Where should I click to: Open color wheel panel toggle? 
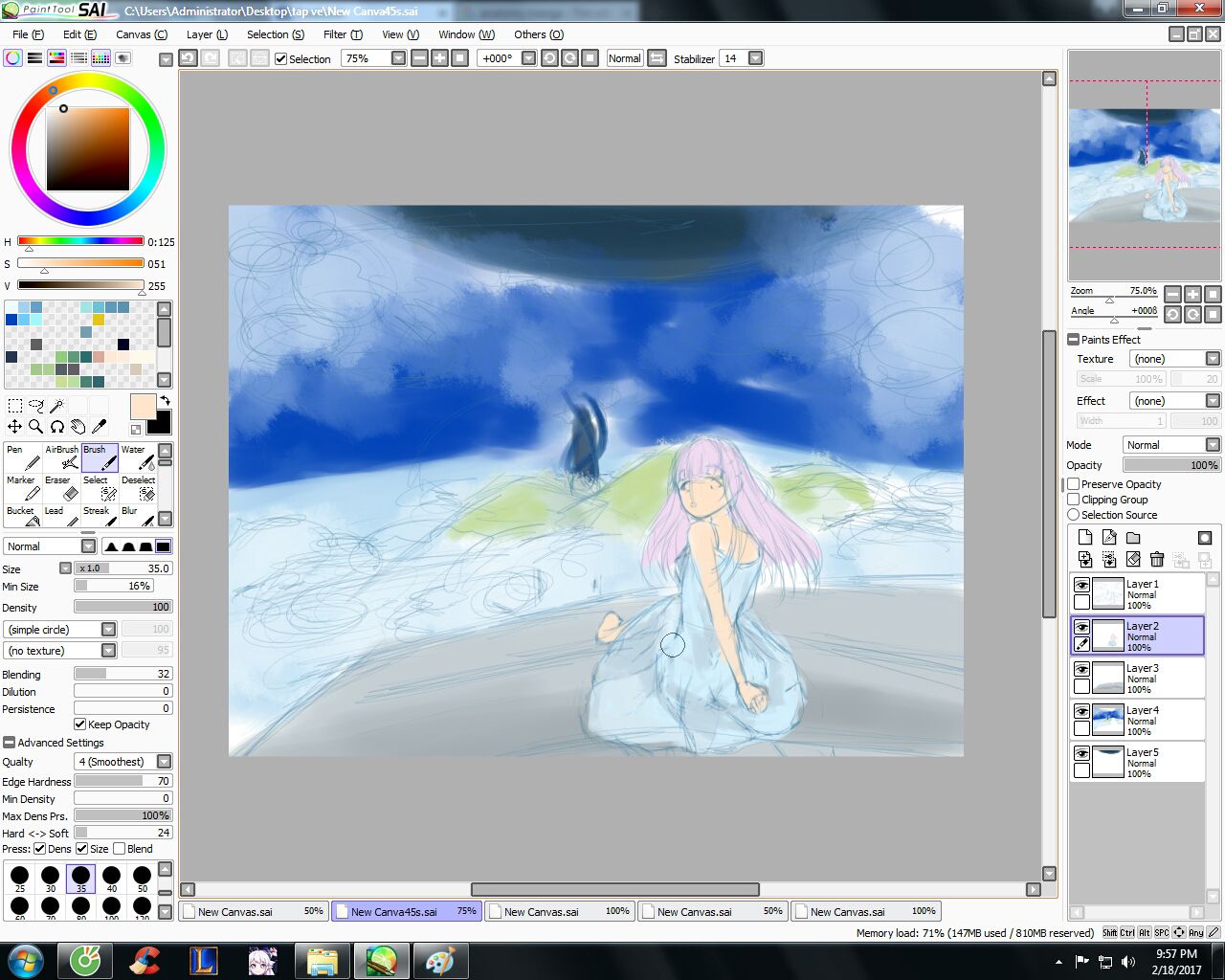point(13,58)
